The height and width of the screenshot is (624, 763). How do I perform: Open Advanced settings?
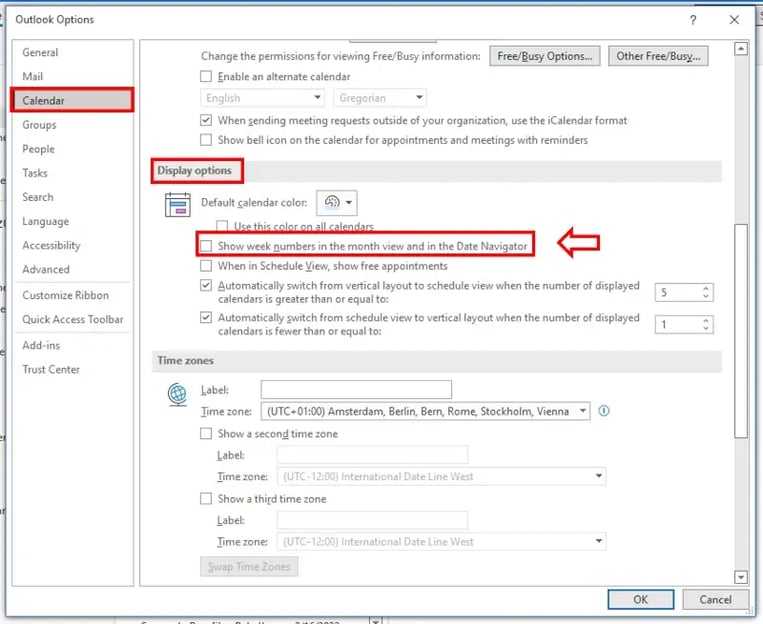click(73, 269)
